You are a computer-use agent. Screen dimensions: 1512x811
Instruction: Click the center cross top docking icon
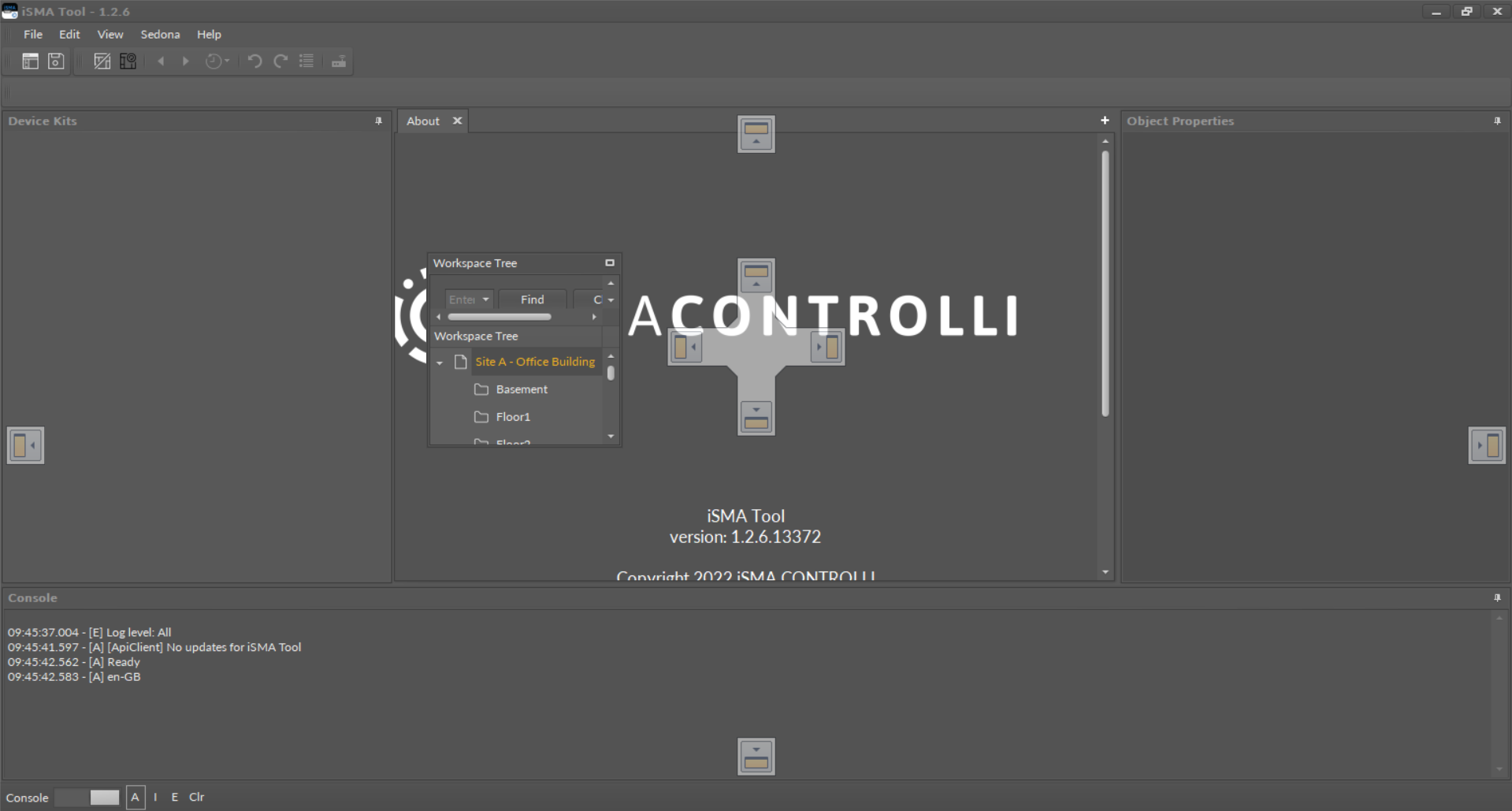click(756, 277)
